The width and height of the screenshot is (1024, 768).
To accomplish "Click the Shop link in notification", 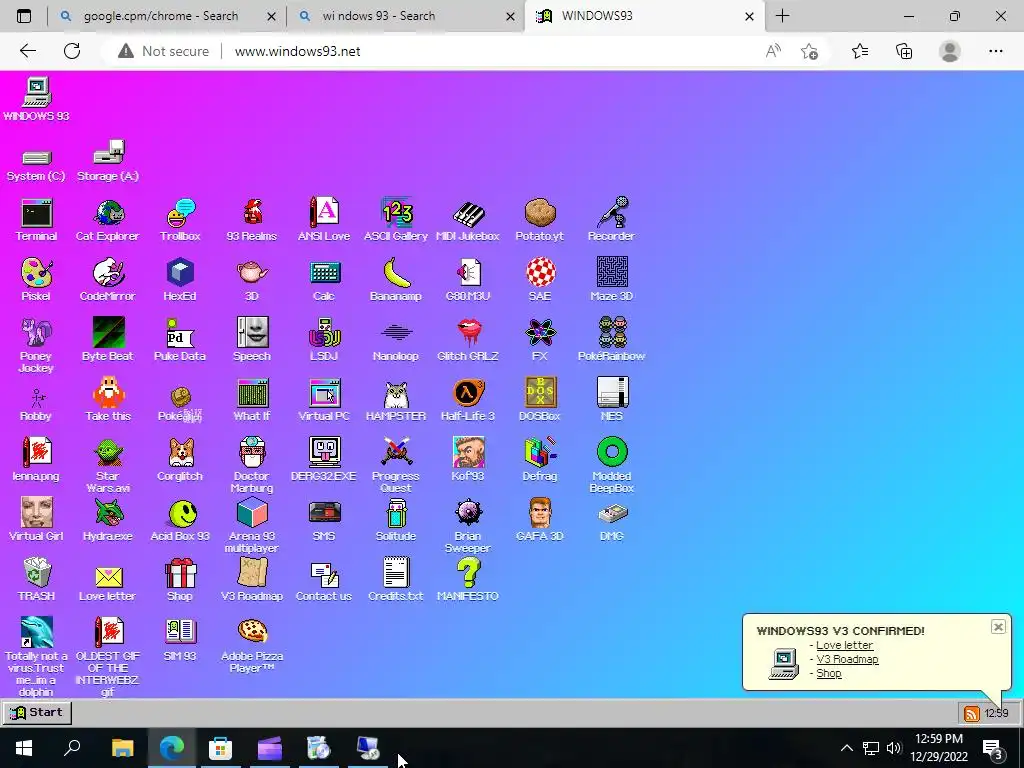I will pos(829,673).
